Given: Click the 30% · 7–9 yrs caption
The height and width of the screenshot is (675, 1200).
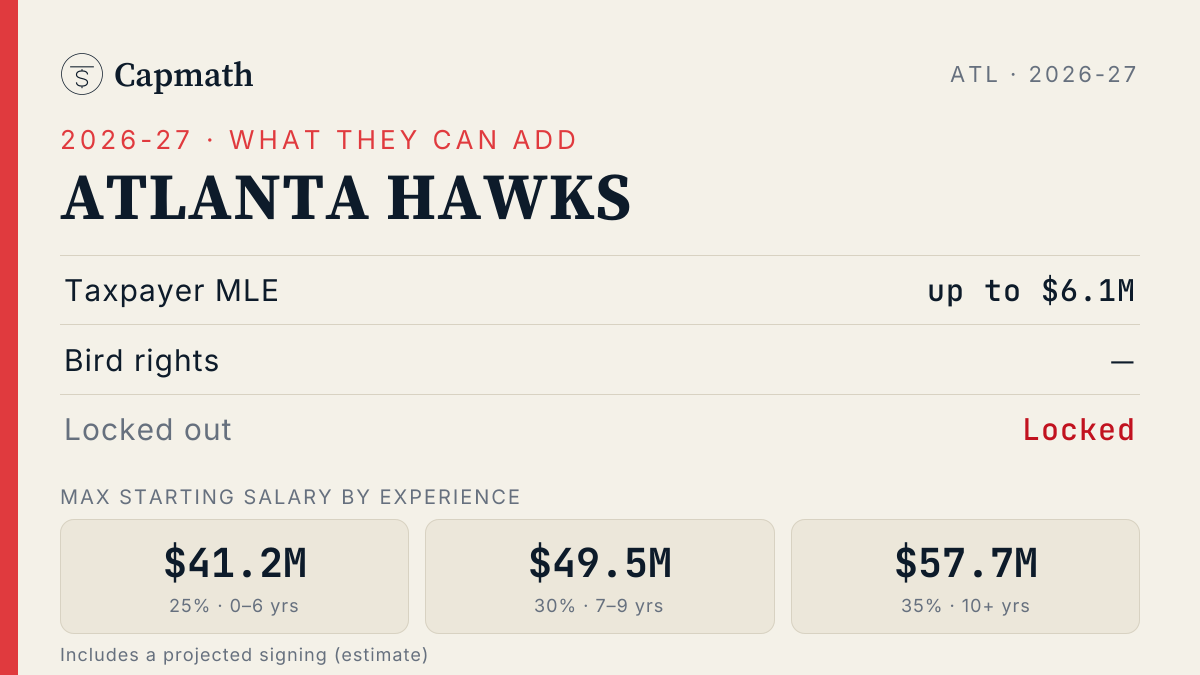Looking at the screenshot, I should click(x=600, y=606).
